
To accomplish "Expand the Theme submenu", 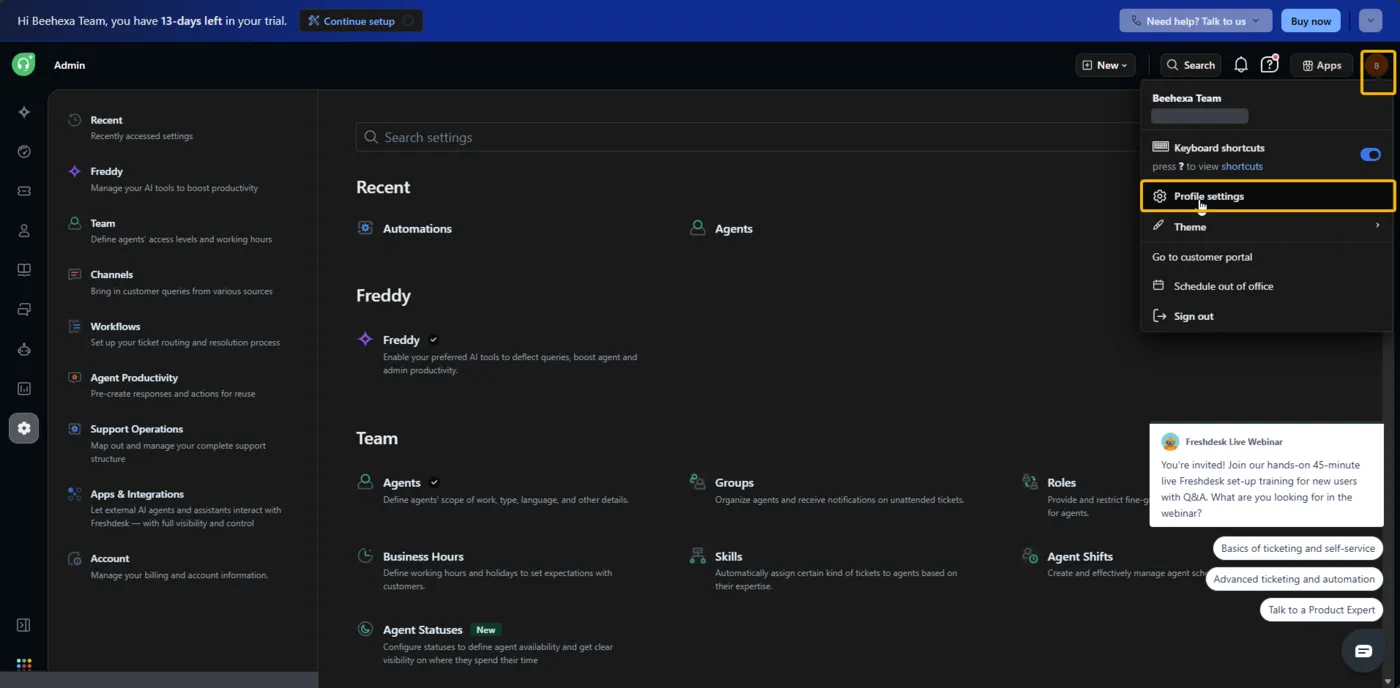I will (1266, 226).
